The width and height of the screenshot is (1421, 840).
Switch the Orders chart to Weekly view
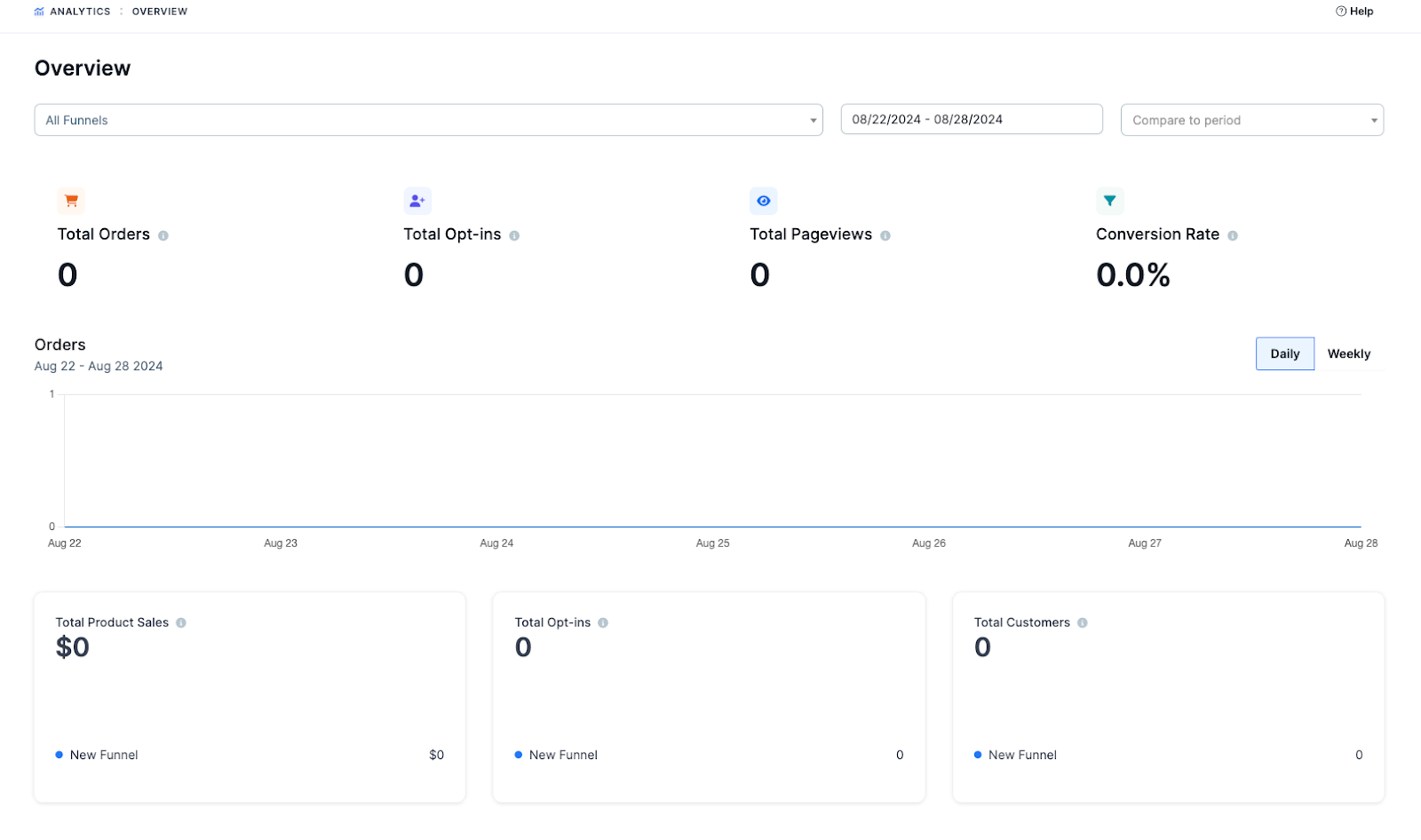tap(1348, 353)
